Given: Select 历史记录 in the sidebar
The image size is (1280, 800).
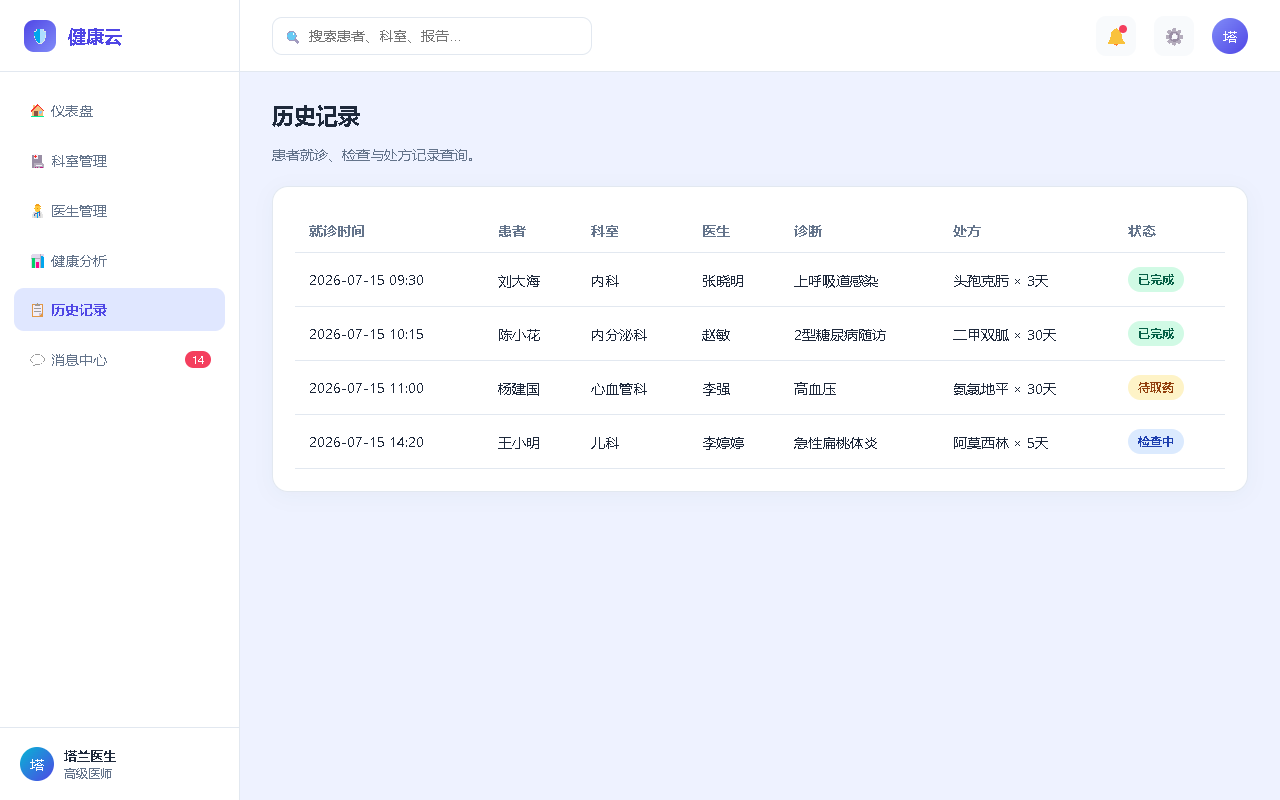Looking at the screenshot, I should (x=119, y=310).
